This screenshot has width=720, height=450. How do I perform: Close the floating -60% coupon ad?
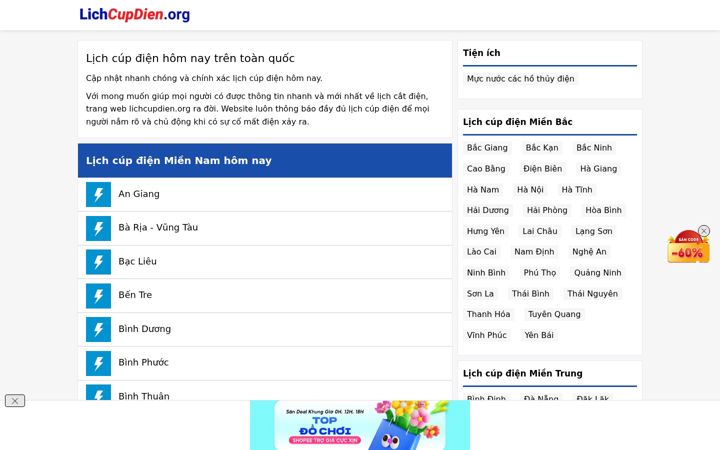tap(703, 231)
